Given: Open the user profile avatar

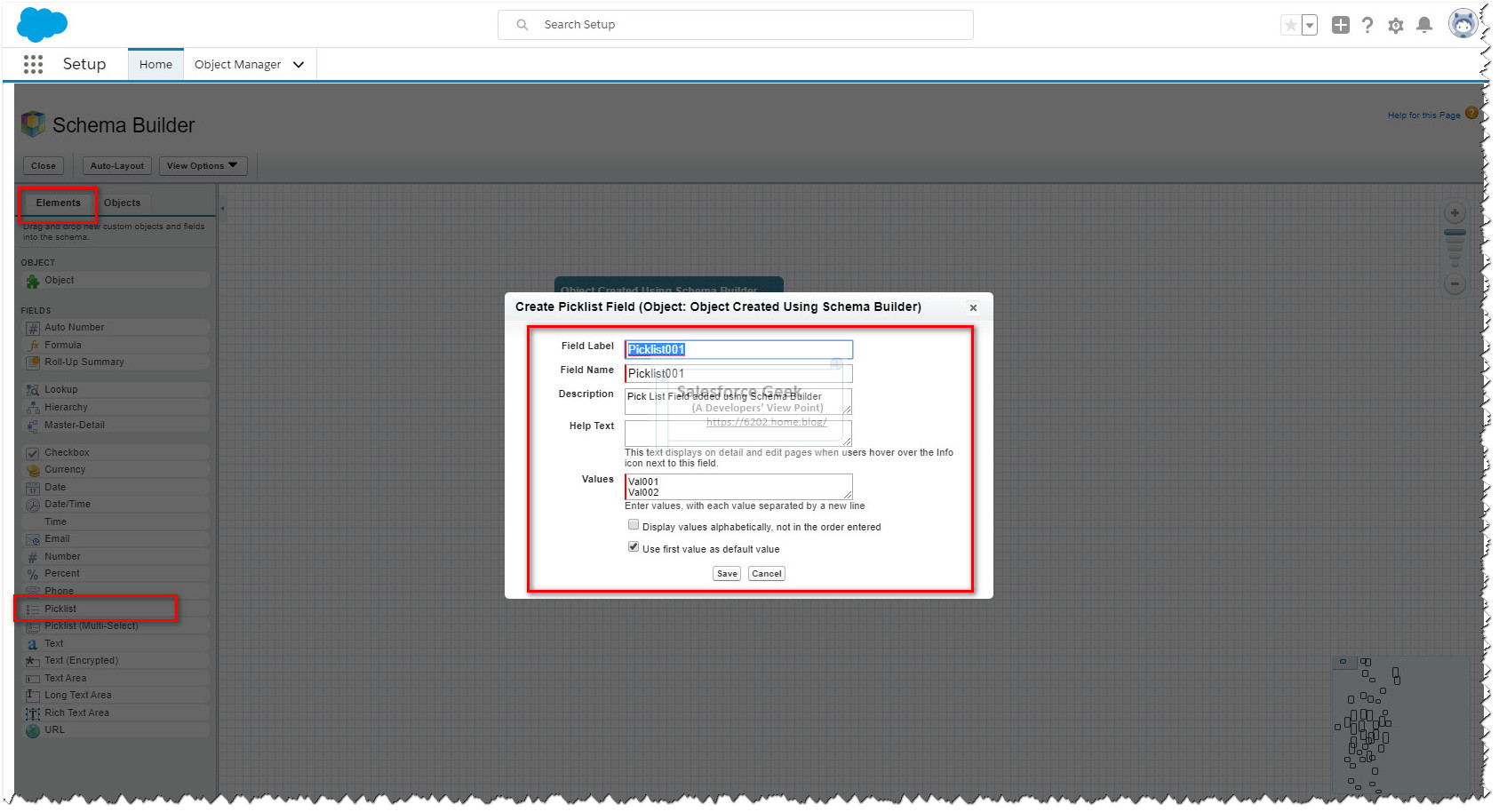Looking at the screenshot, I should [x=1462, y=24].
